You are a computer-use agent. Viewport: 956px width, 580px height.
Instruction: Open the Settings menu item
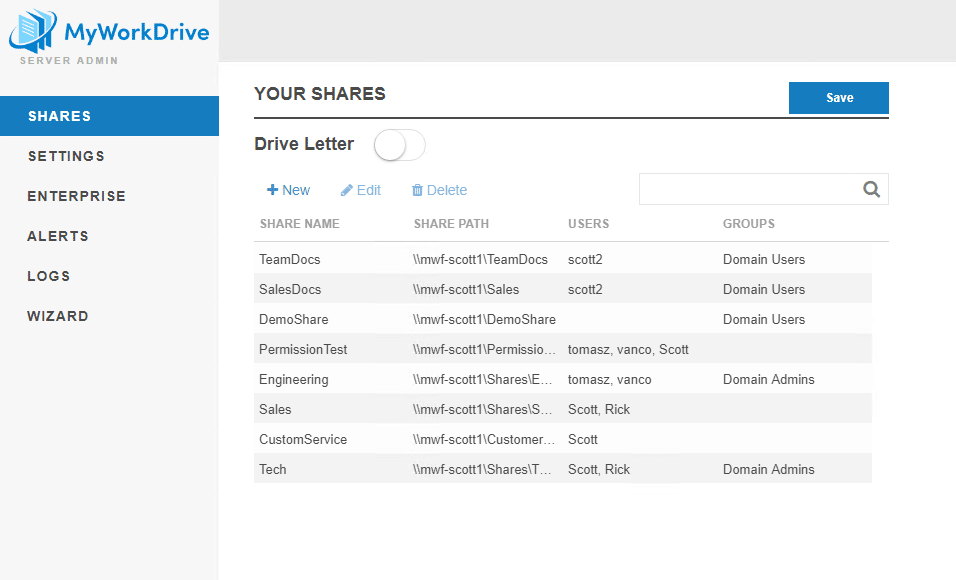click(66, 156)
